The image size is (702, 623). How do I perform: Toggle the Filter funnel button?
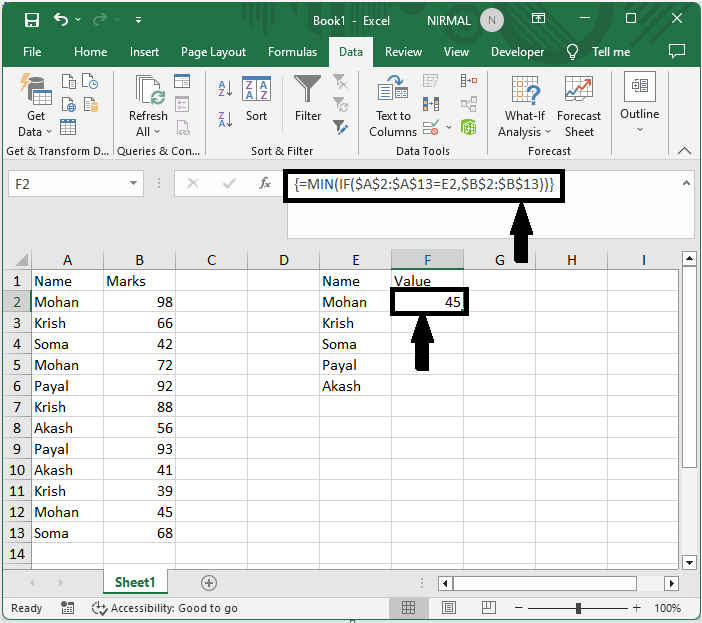pyautogui.click(x=308, y=98)
